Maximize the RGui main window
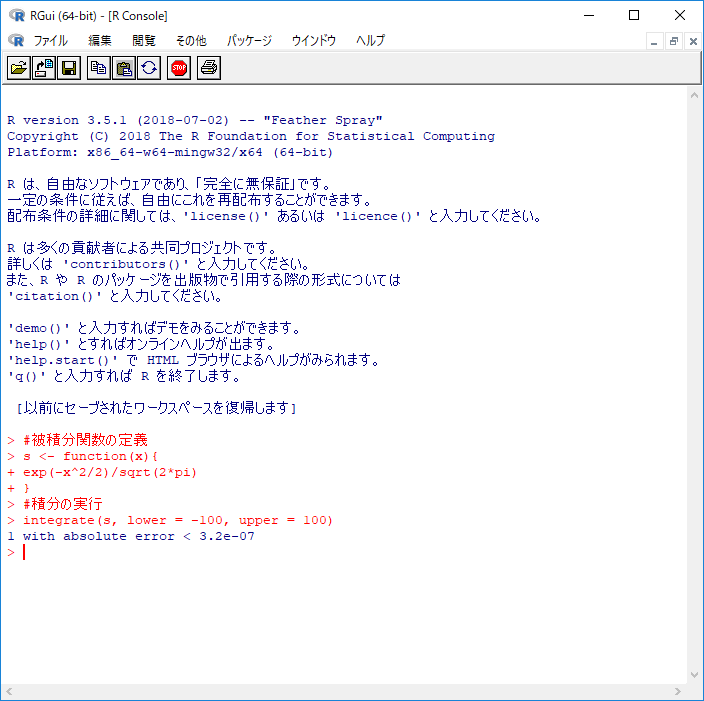Image resolution: width=704 pixels, height=701 pixels. point(634,15)
